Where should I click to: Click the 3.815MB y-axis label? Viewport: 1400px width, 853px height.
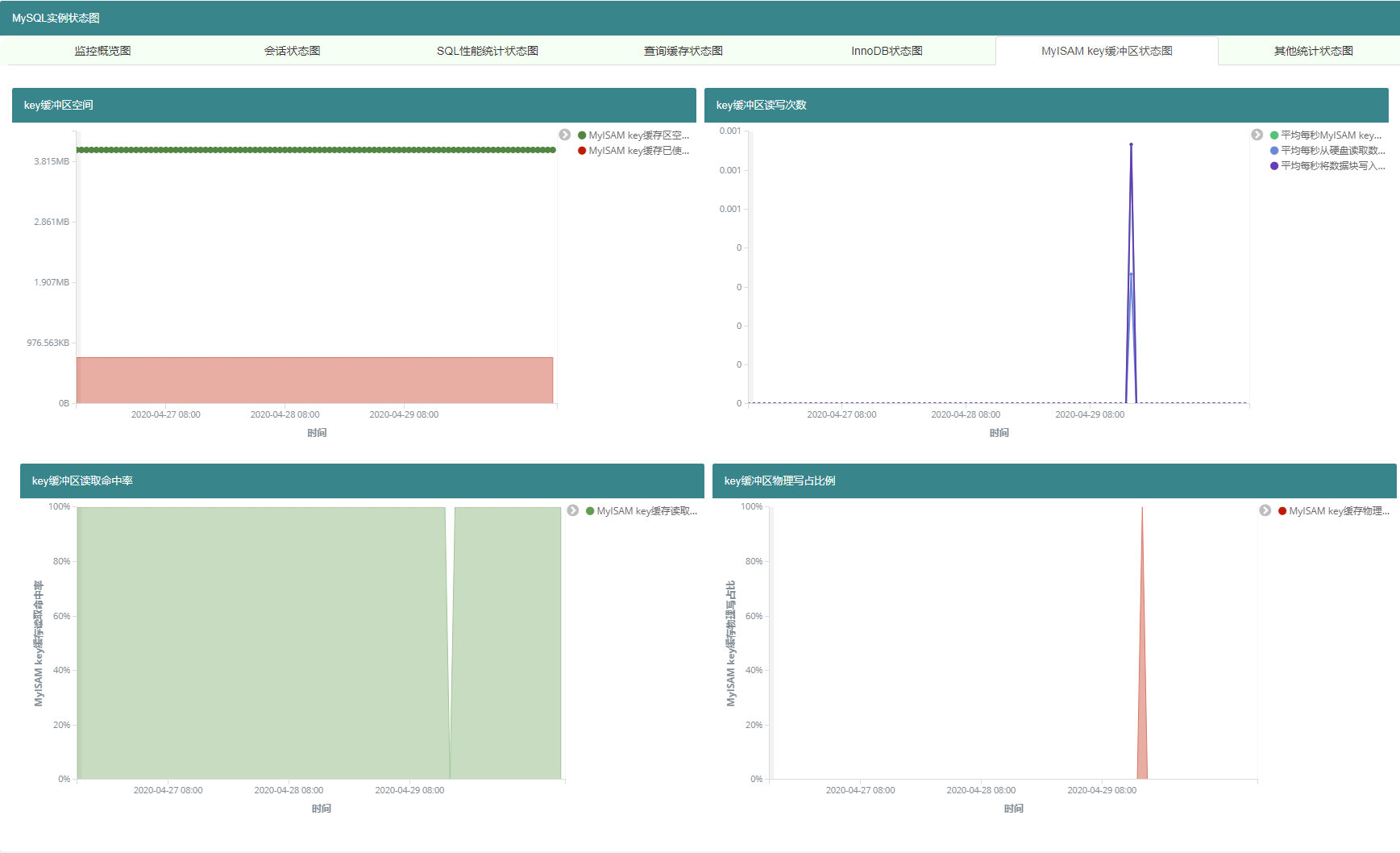52,161
